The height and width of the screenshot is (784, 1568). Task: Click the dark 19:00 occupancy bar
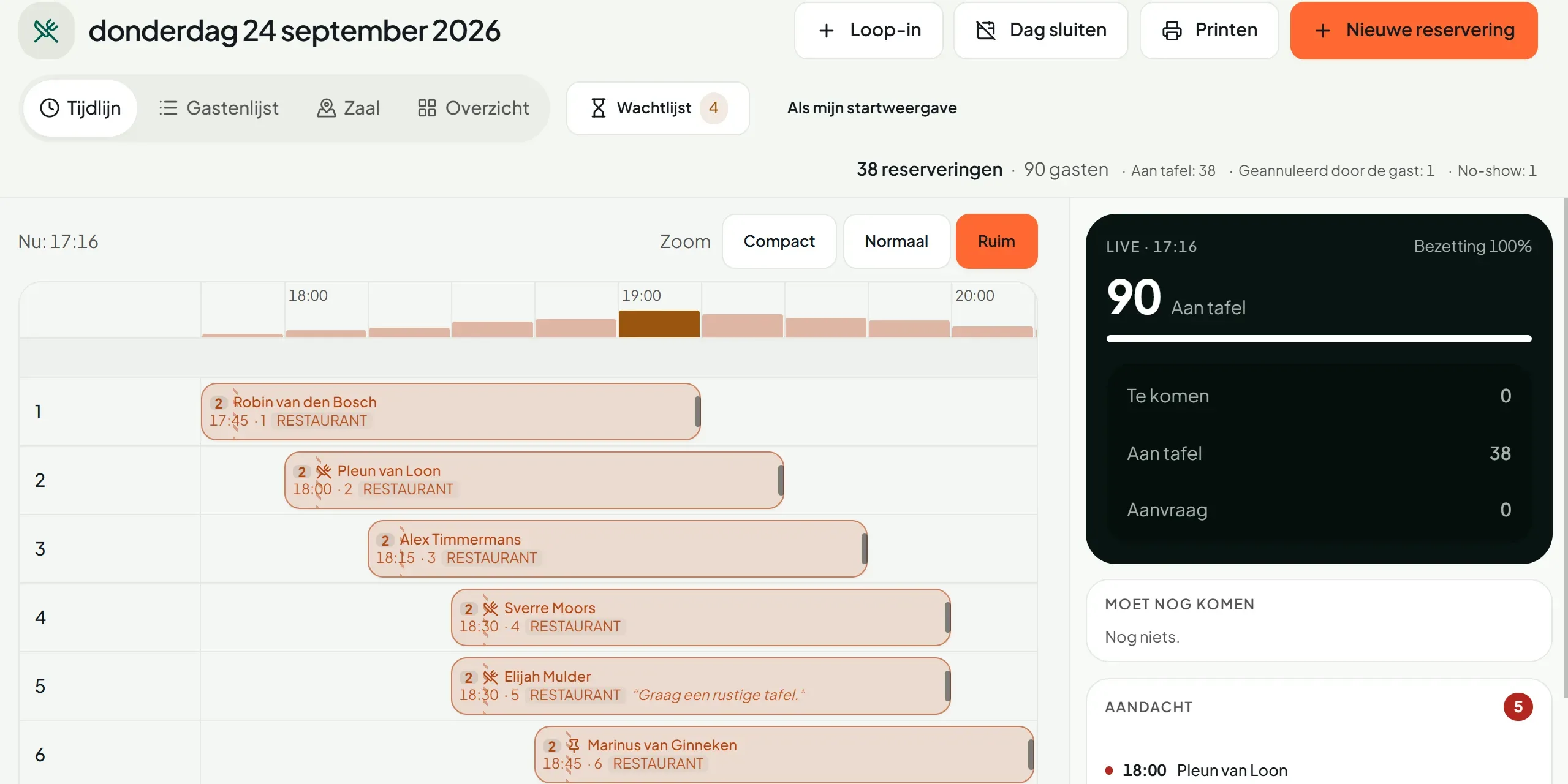(x=659, y=324)
